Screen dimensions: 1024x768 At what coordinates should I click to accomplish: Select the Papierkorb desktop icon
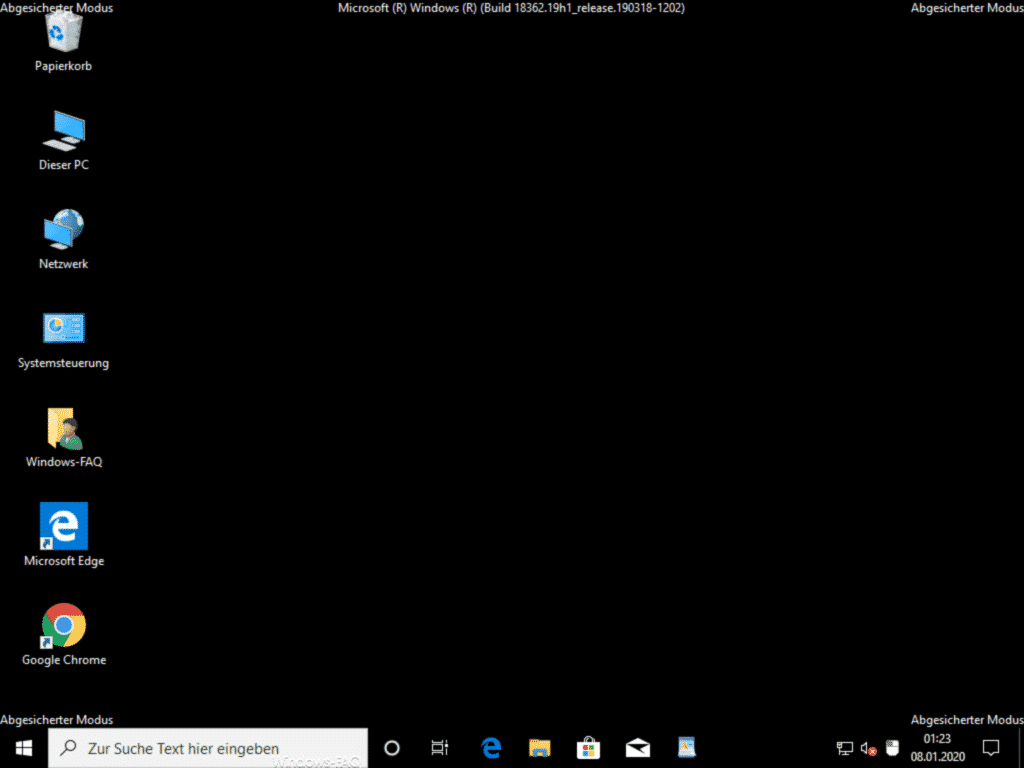(x=63, y=41)
